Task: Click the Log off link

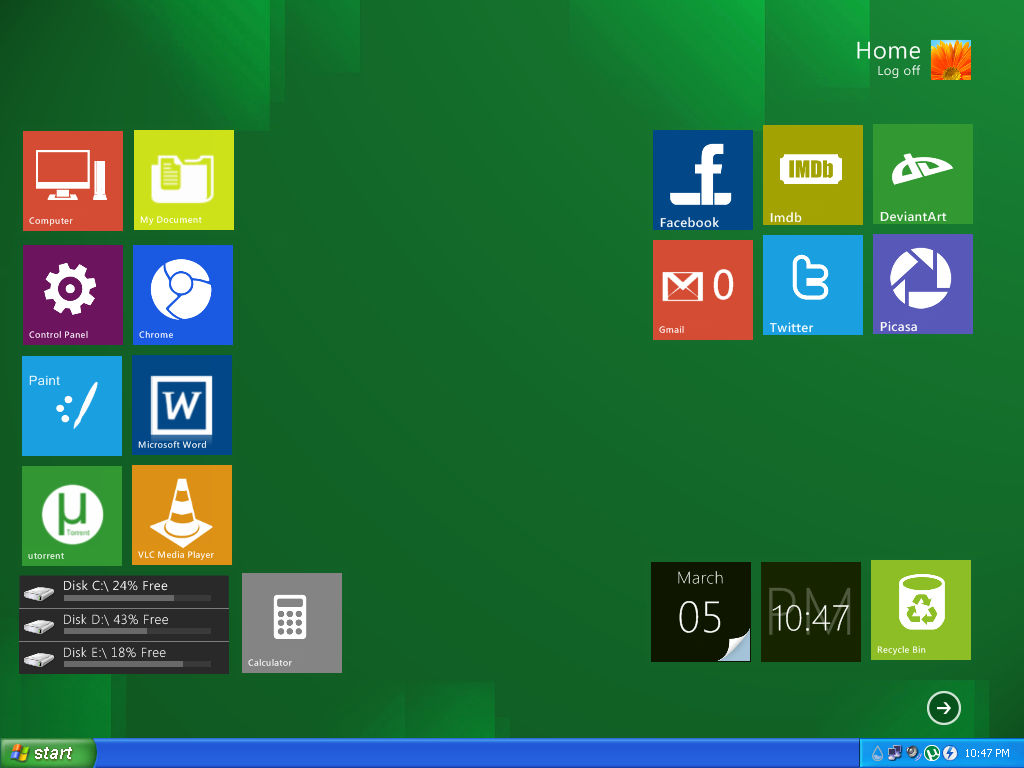Action: coord(898,71)
